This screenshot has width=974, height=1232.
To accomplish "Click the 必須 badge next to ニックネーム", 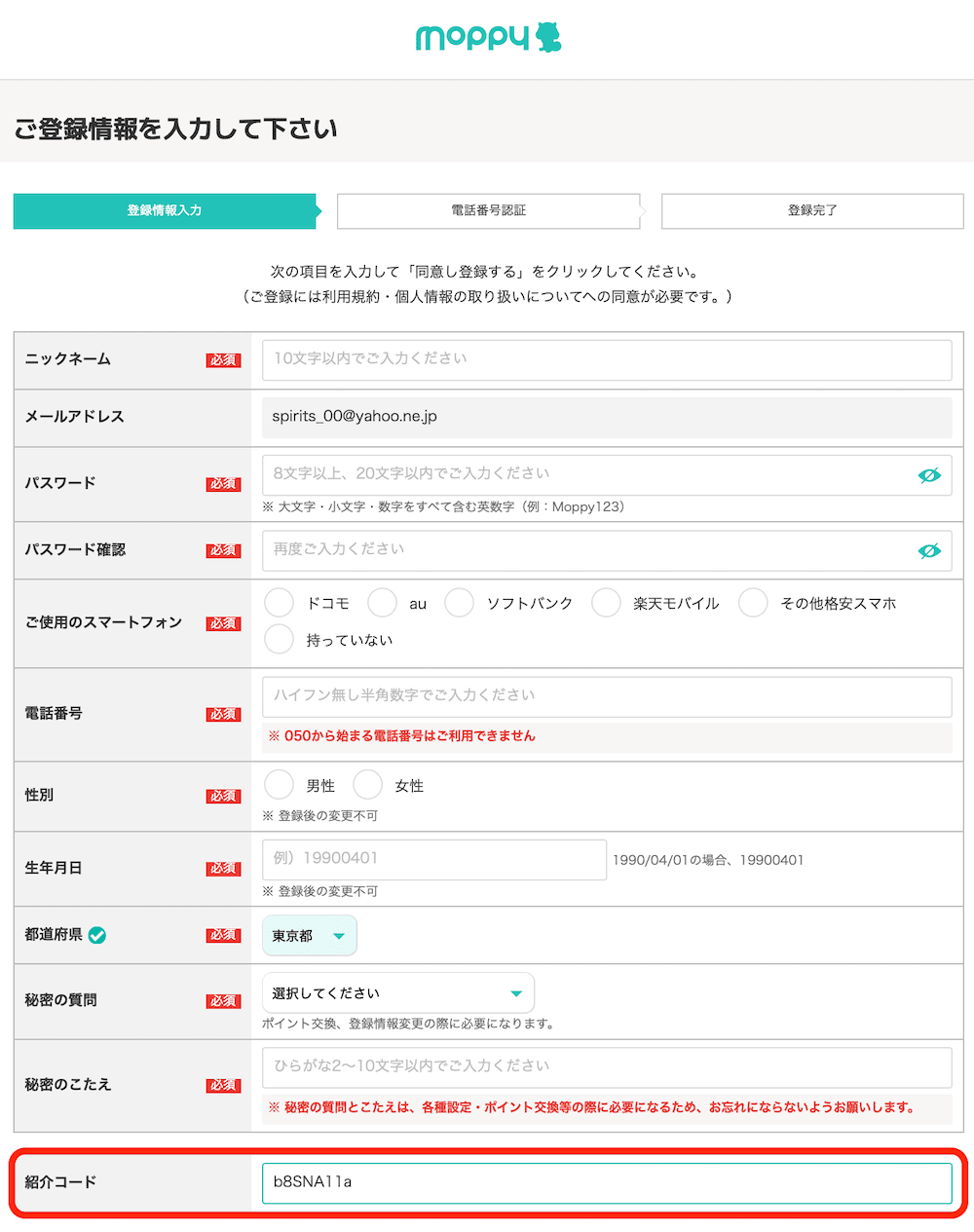I will point(223,359).
